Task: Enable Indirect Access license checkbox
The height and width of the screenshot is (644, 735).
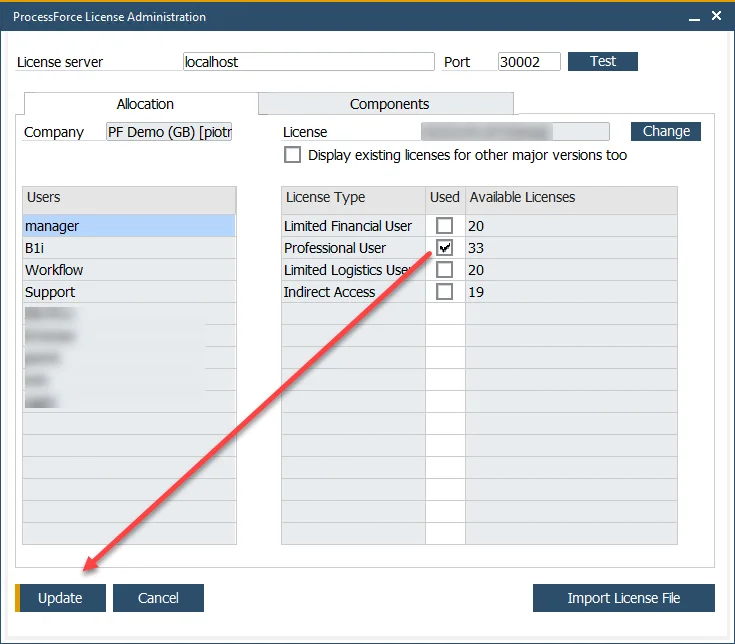Action: (x=445, y=292)
